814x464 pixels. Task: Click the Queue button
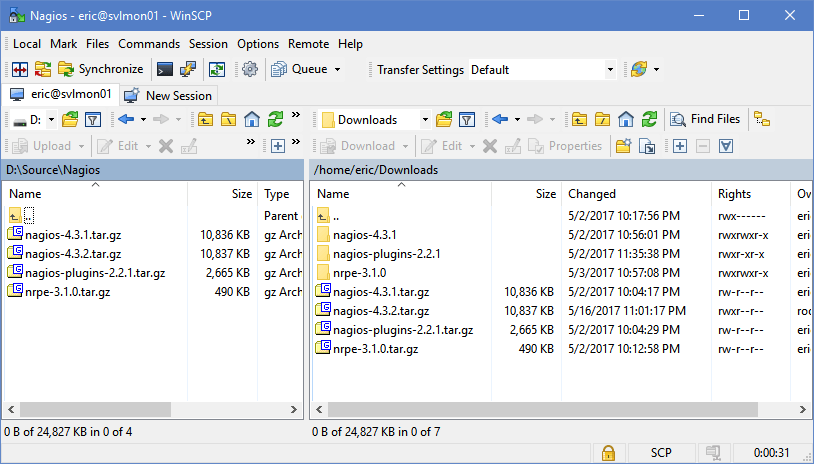pyautogui.click(x=300, y=69)
